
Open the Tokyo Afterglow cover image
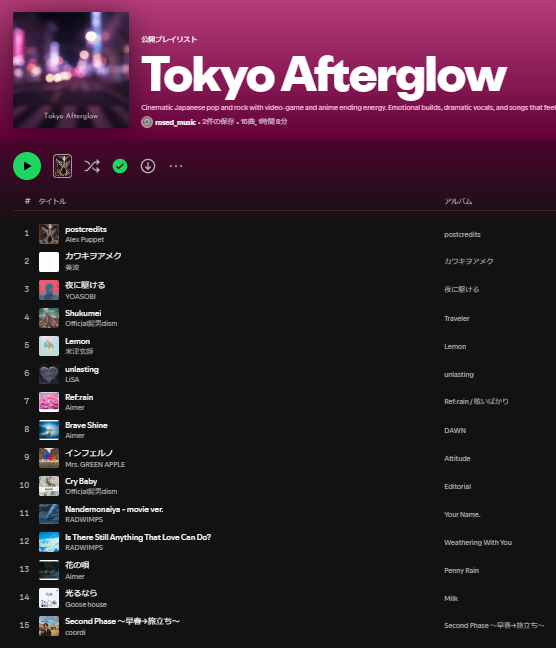[x=71, y=70]
